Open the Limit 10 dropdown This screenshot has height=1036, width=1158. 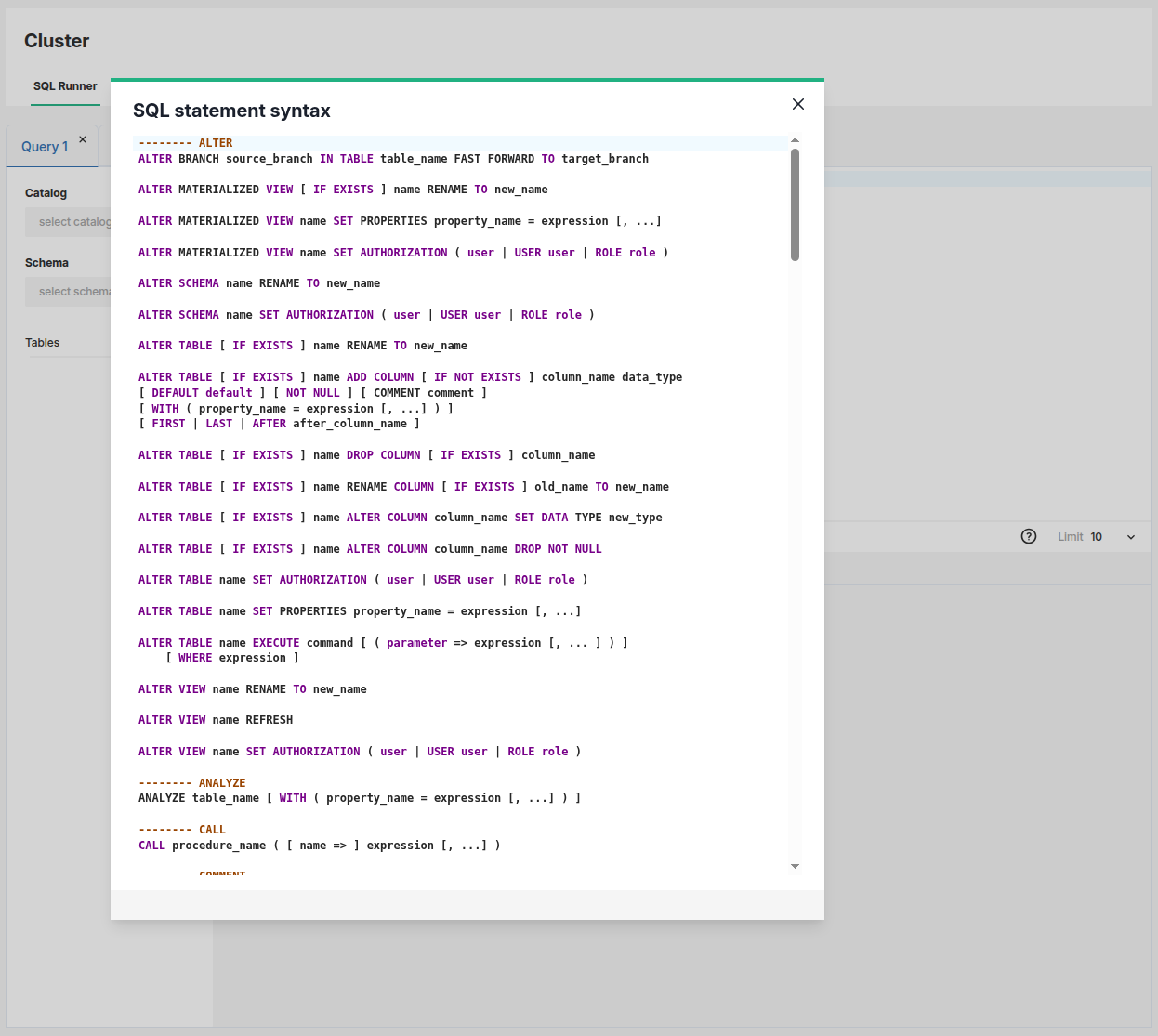coord(1130,536)
